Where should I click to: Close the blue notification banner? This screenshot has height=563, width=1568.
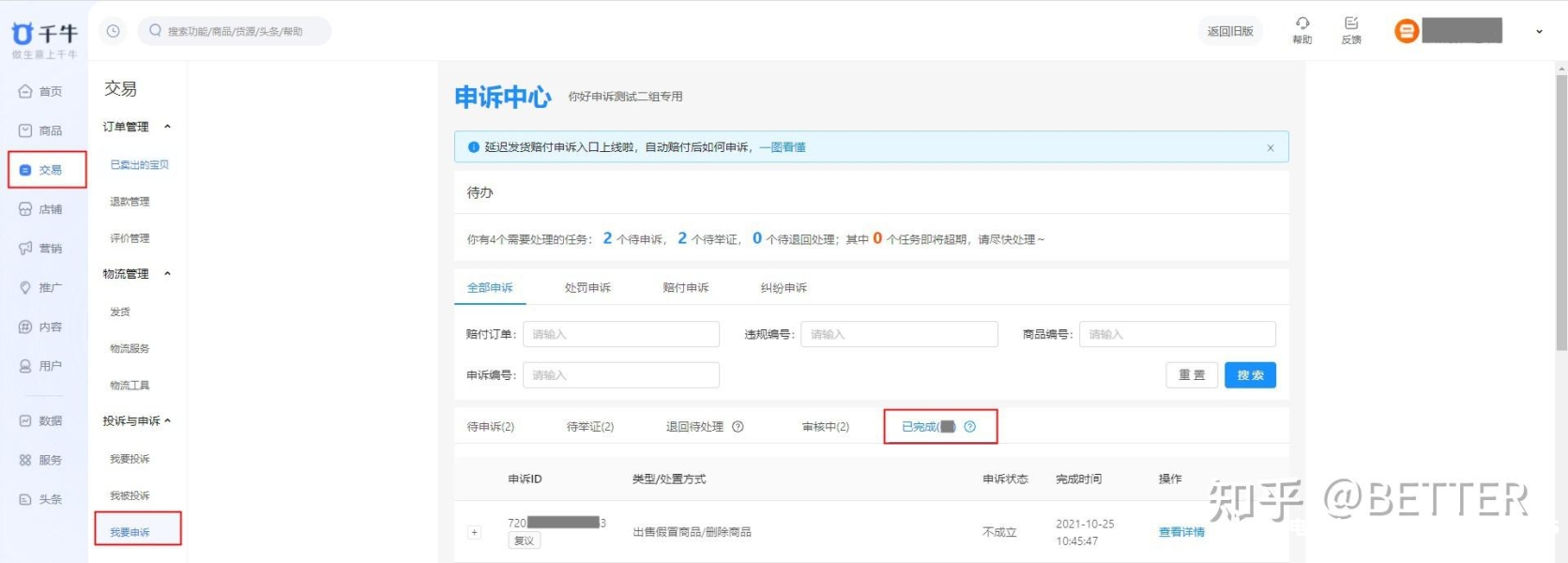pos(1270,147)
